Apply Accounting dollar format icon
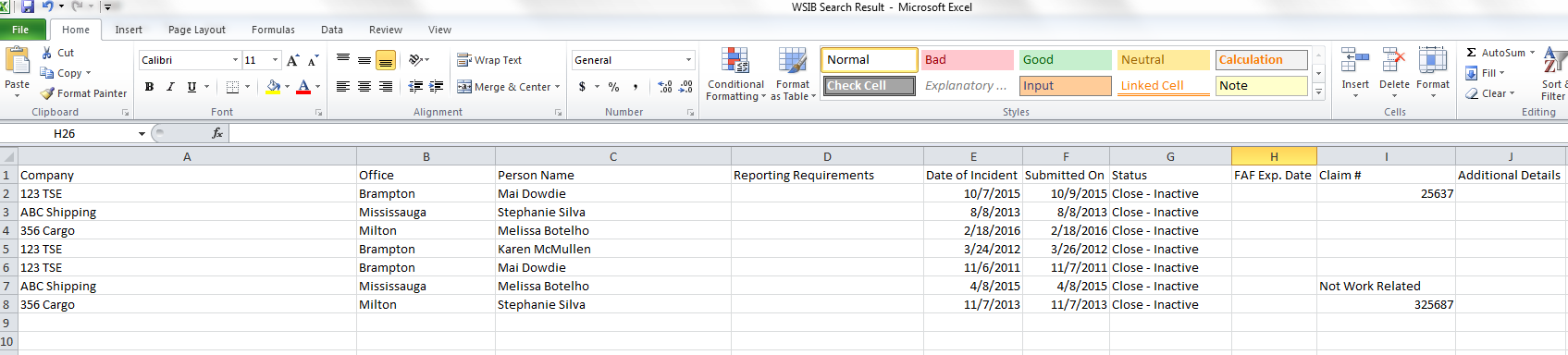This screenshot has height=355, width=1568. (582, 87)
